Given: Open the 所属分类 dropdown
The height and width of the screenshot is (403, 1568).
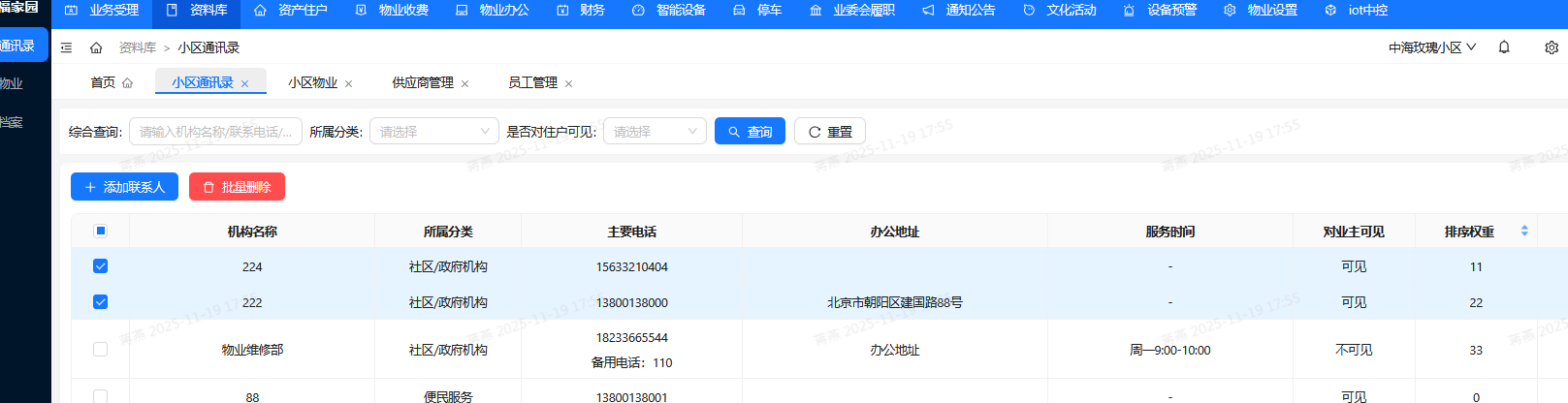Looking at the screenshot, I should tap(434, 132).
